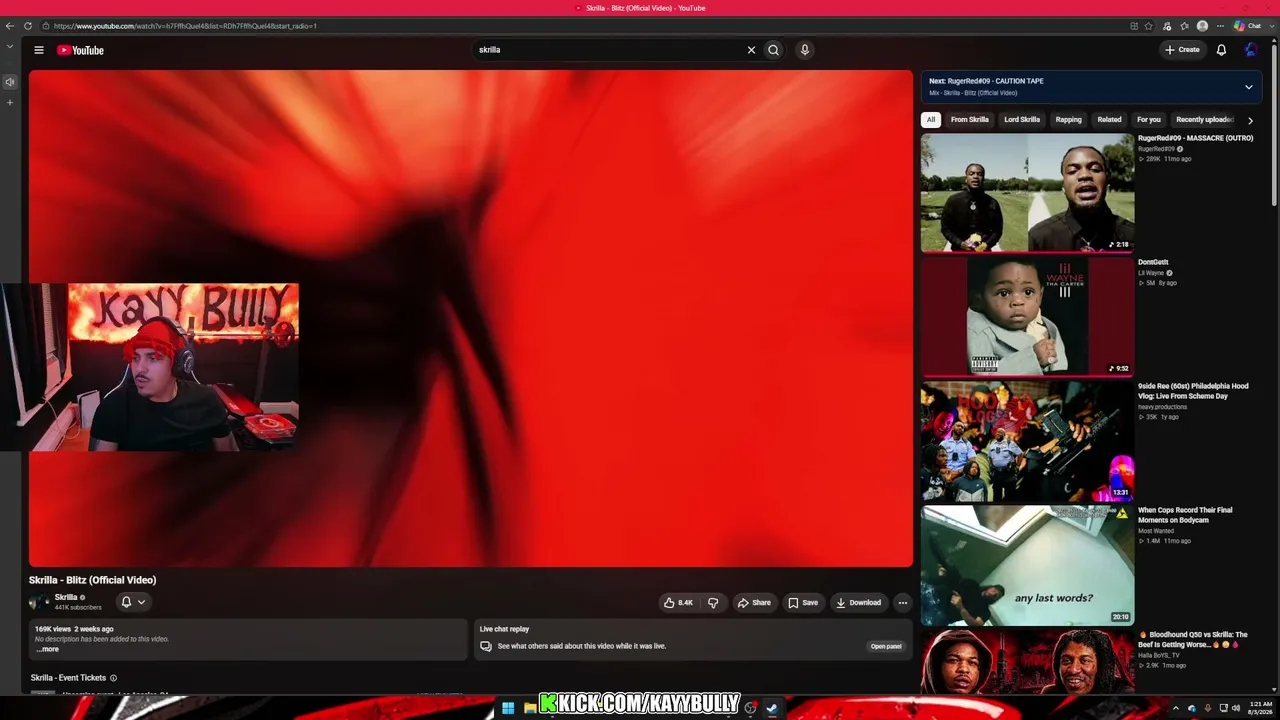
Task: Select the All filter chip
Action: (x=931, y=120)
